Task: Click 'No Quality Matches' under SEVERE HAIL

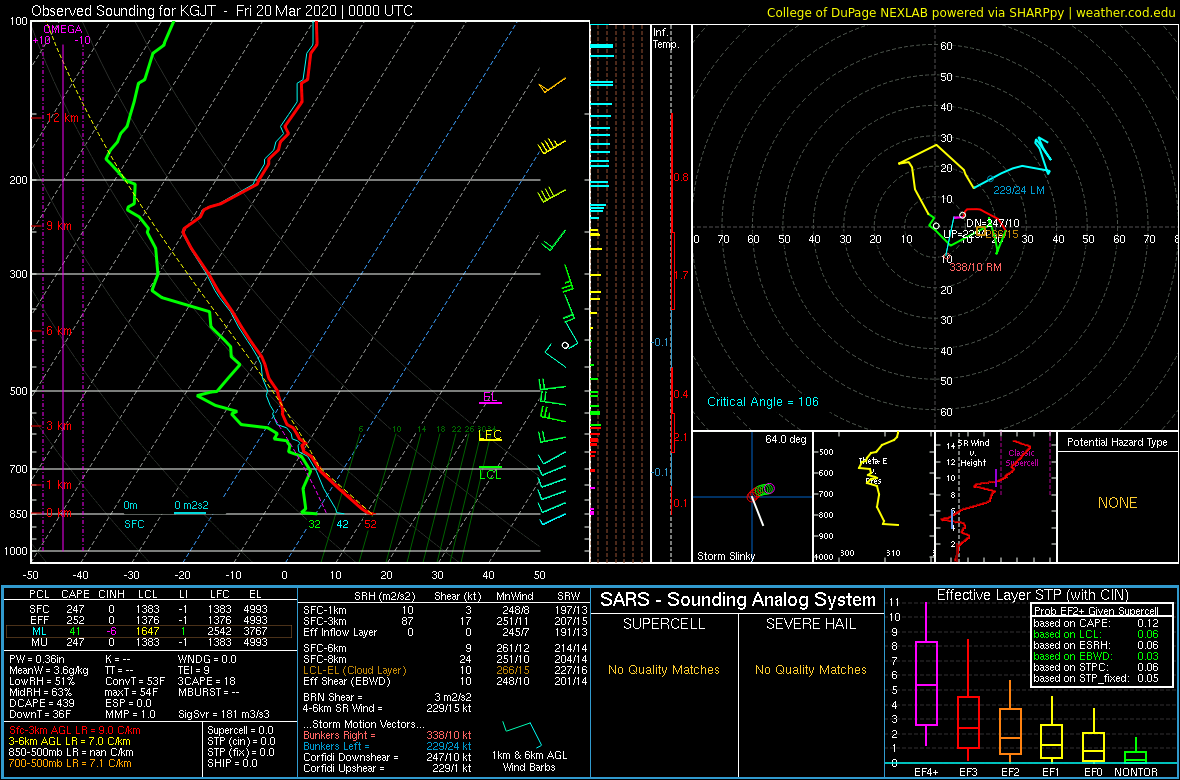Action: [x=810, y=669]
